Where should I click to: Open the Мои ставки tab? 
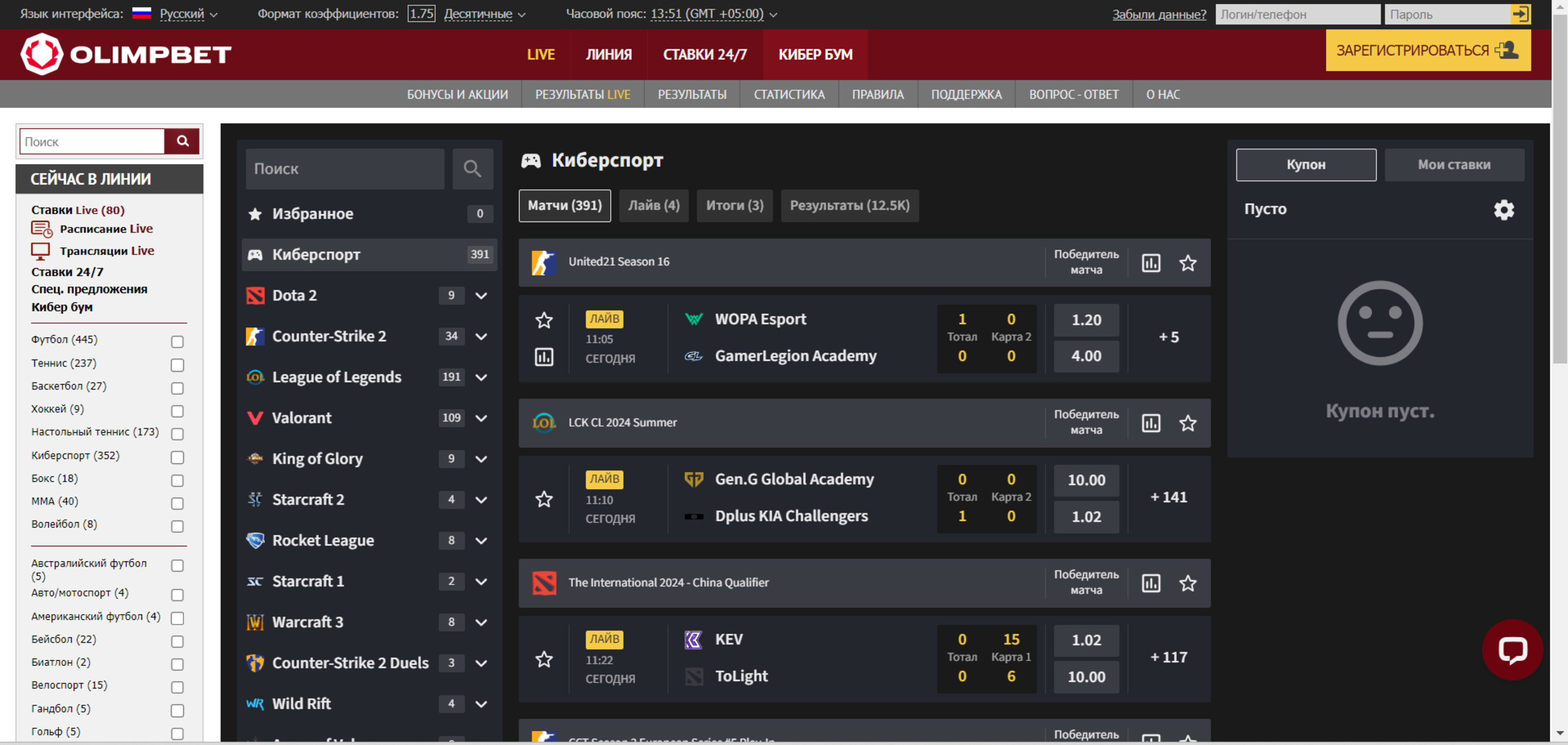[1454, 165]
